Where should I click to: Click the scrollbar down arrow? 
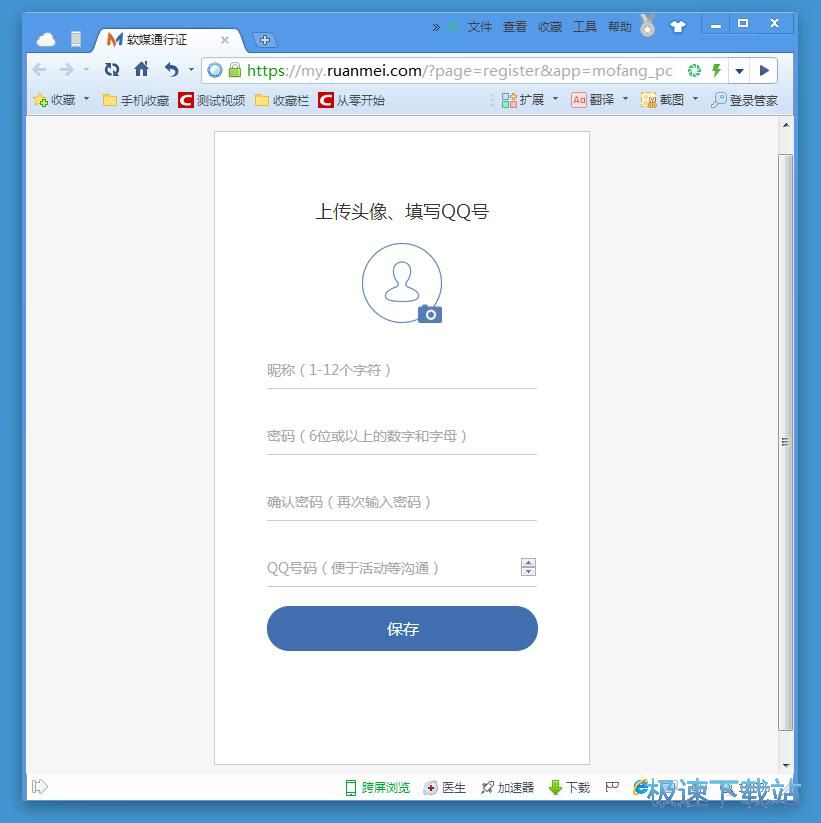(786, 766)
